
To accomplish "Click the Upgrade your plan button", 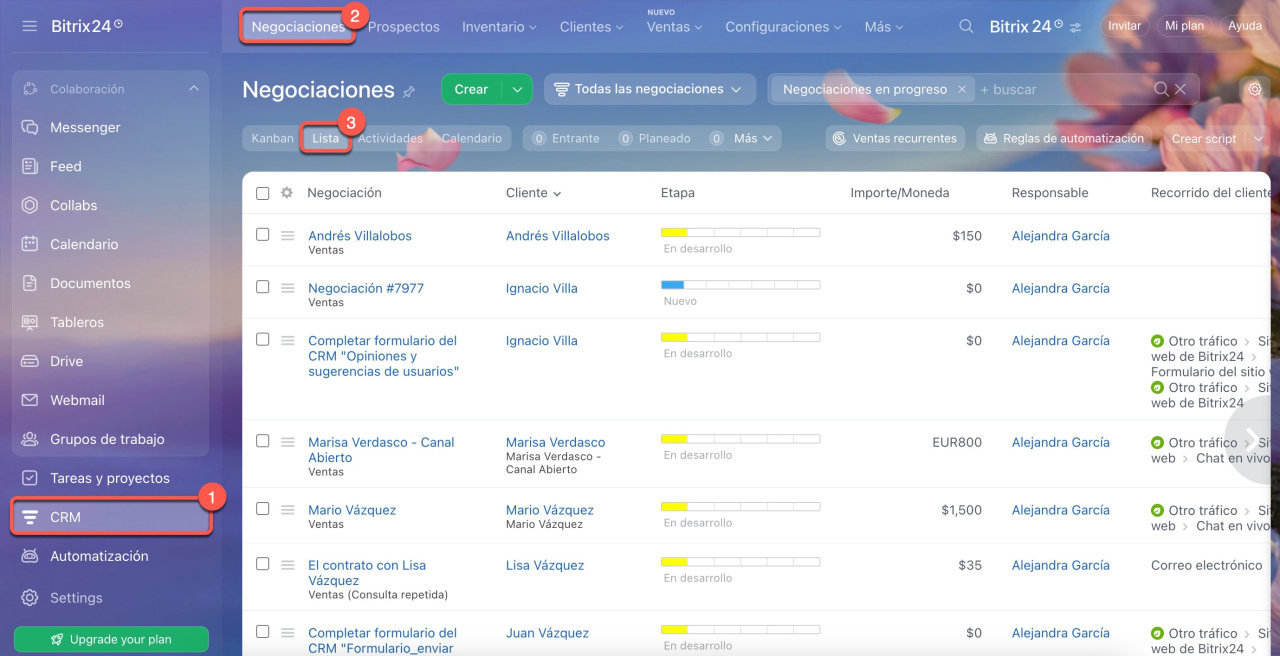I will pos(111,639).
